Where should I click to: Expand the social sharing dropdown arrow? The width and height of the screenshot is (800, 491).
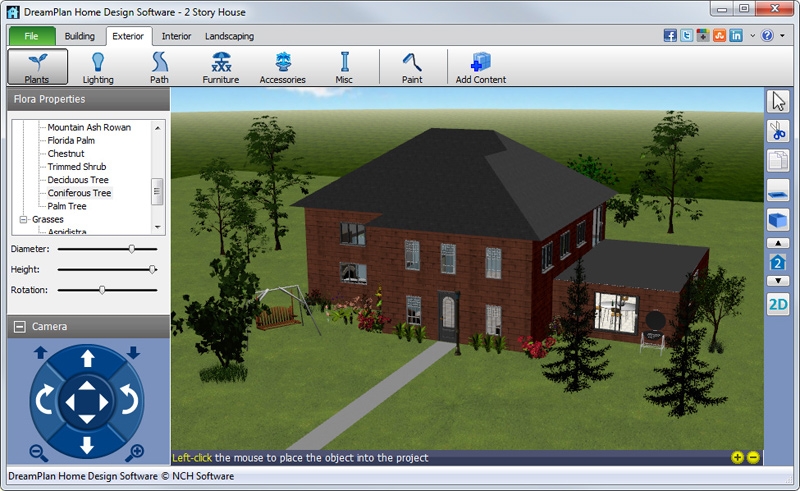pyautogui.click(x=752, y=36)
